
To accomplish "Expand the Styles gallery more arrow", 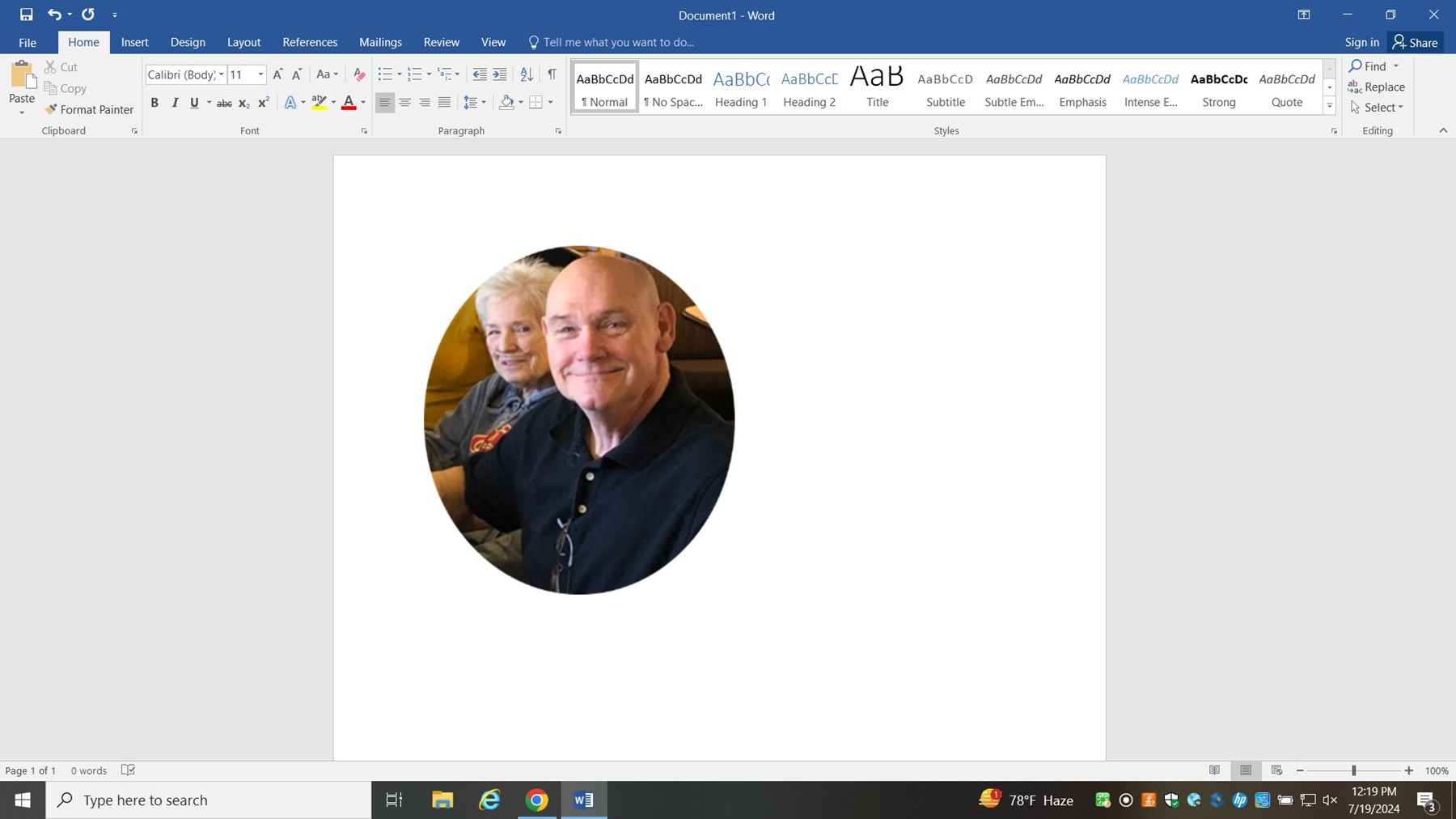I will (x=1329, y=105).
